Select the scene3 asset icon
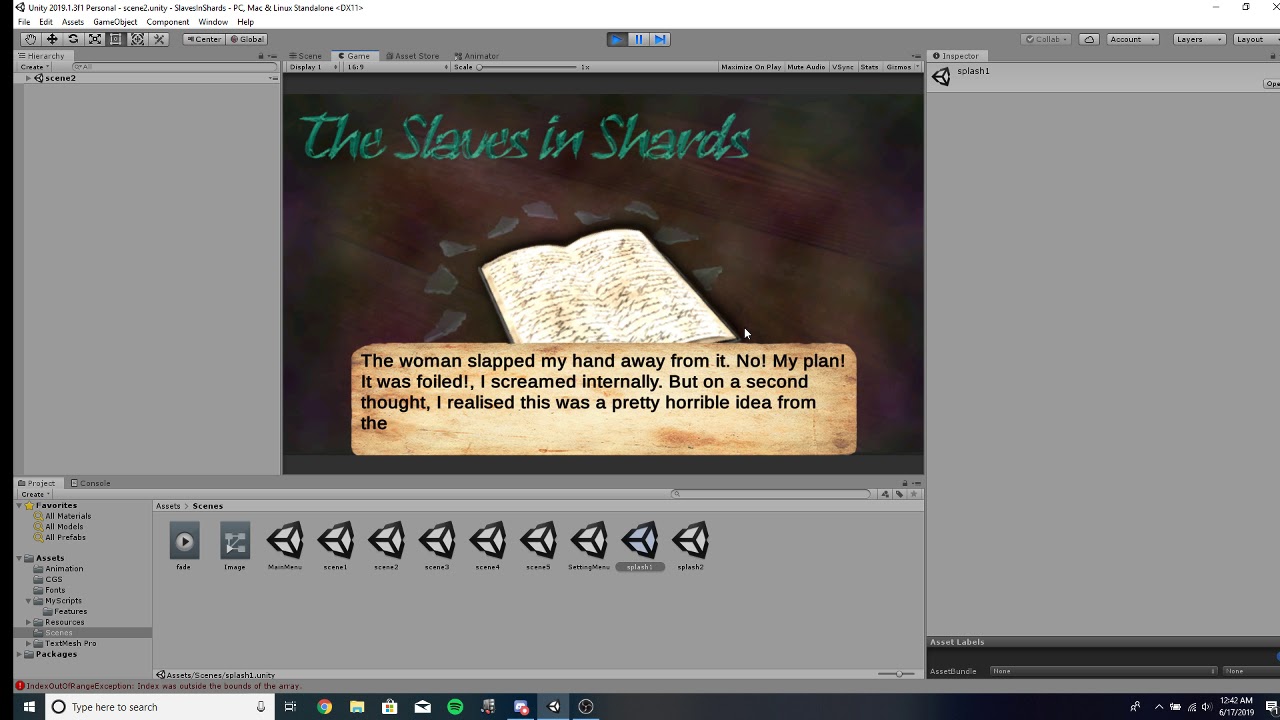The height and width of the screenshot is (720, 1280). coord(437,540)
